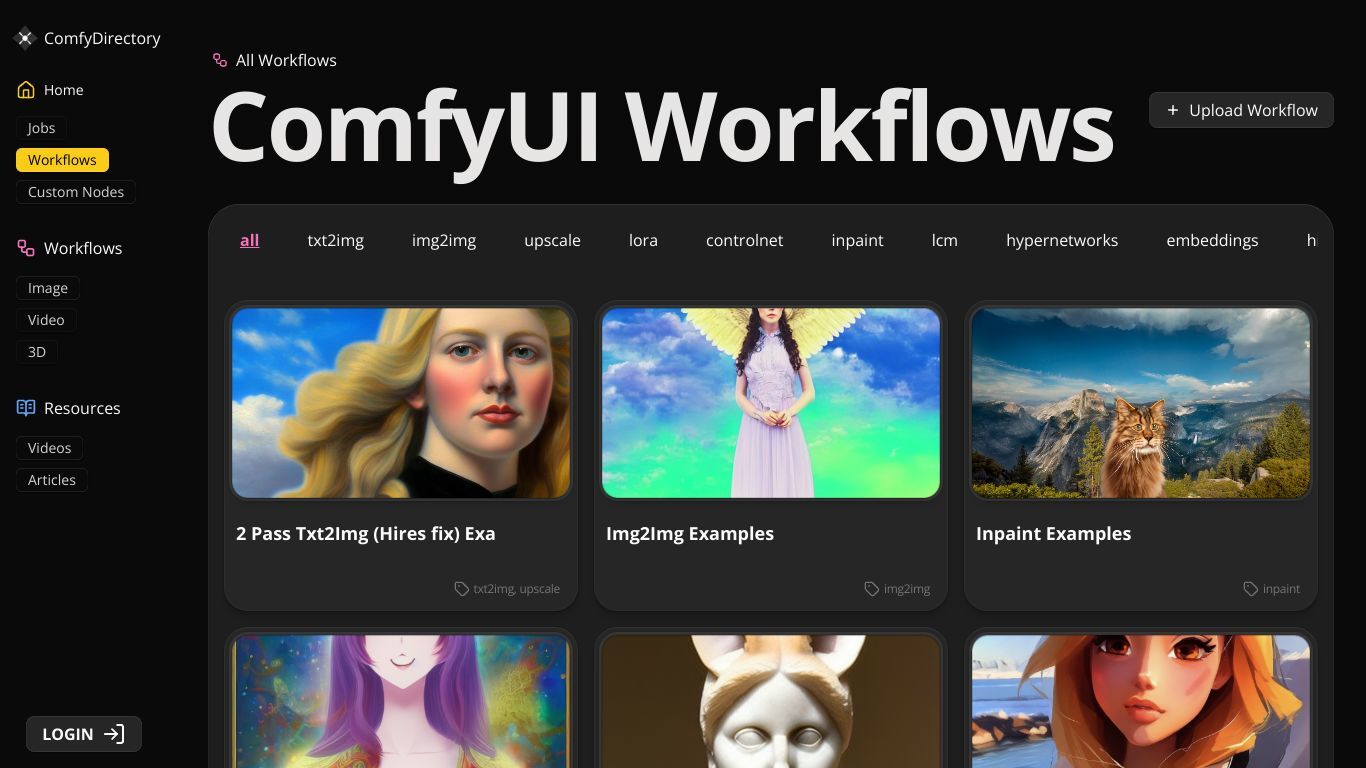Click the ComfyUI Workflows page heading
This screenshot has height=768, width=1366.
[x=662, y=128]
